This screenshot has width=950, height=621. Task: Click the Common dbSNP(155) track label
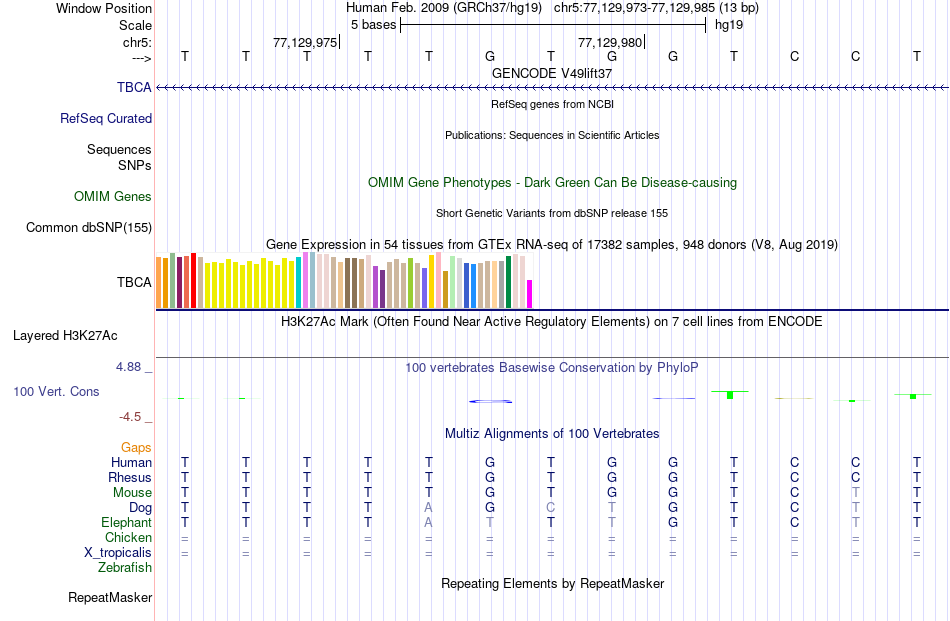[x=88, y=227]
